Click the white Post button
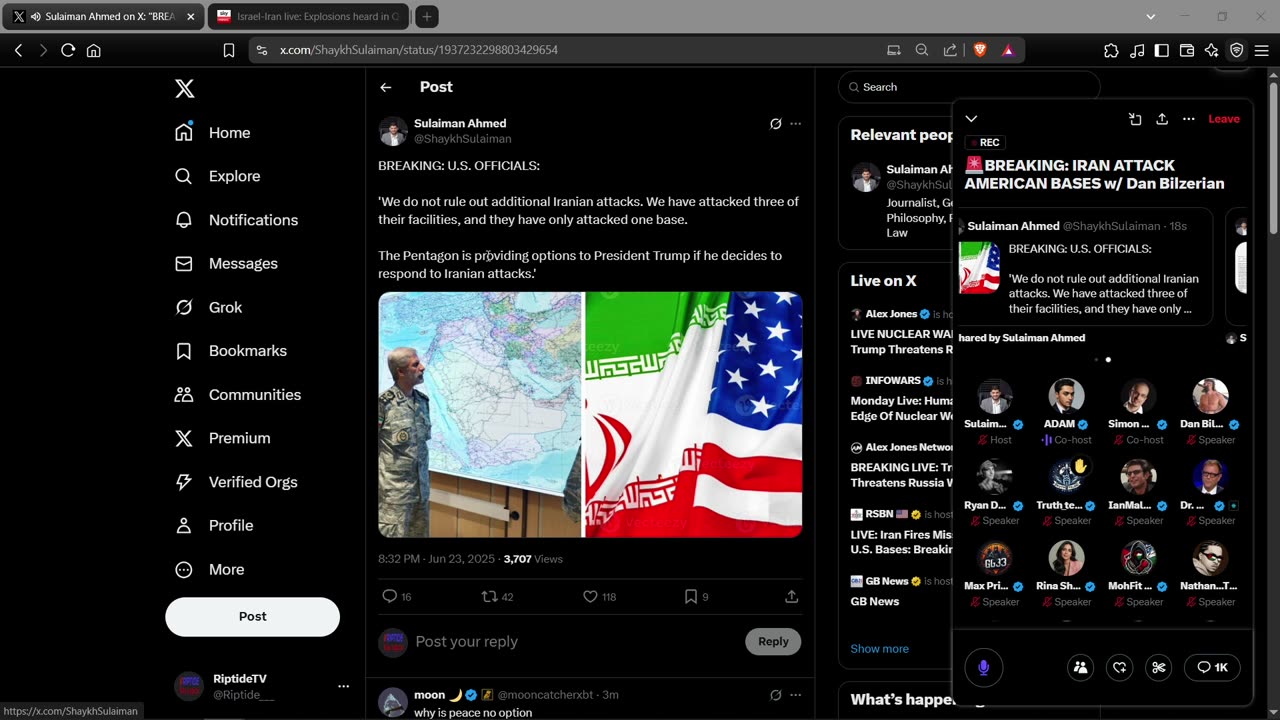The image size is (1280, 720). click(252, 616)
